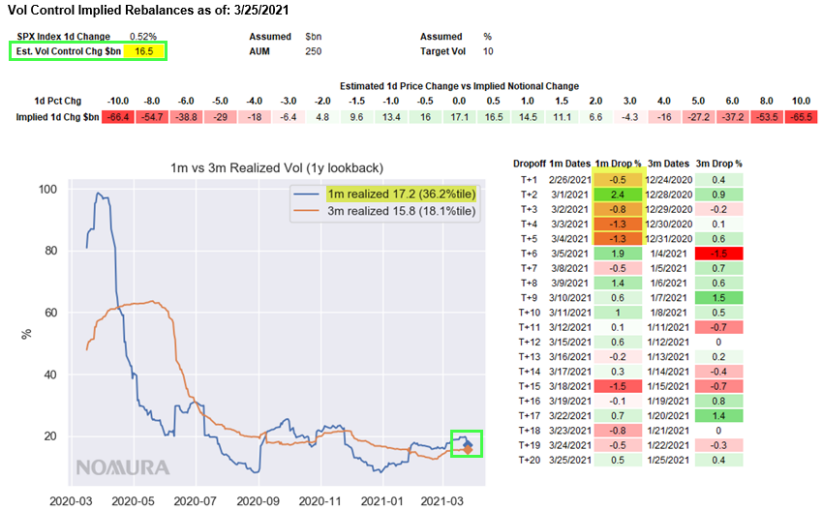Screen dimensions: 822x510
Task: Click the Assumed AUM value 250
Action: (312, 50)
